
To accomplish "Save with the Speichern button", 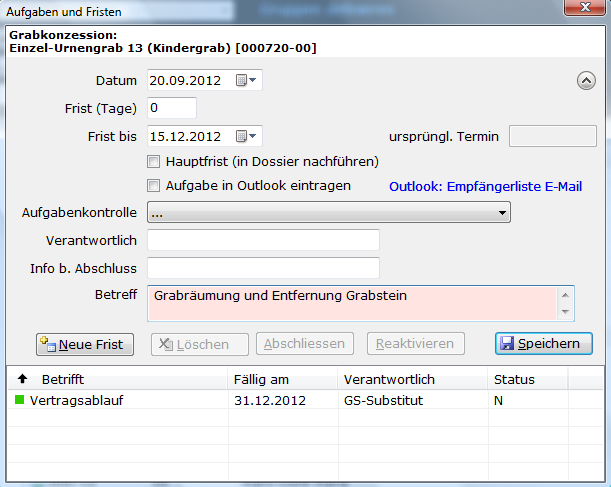I will (544, 344).
